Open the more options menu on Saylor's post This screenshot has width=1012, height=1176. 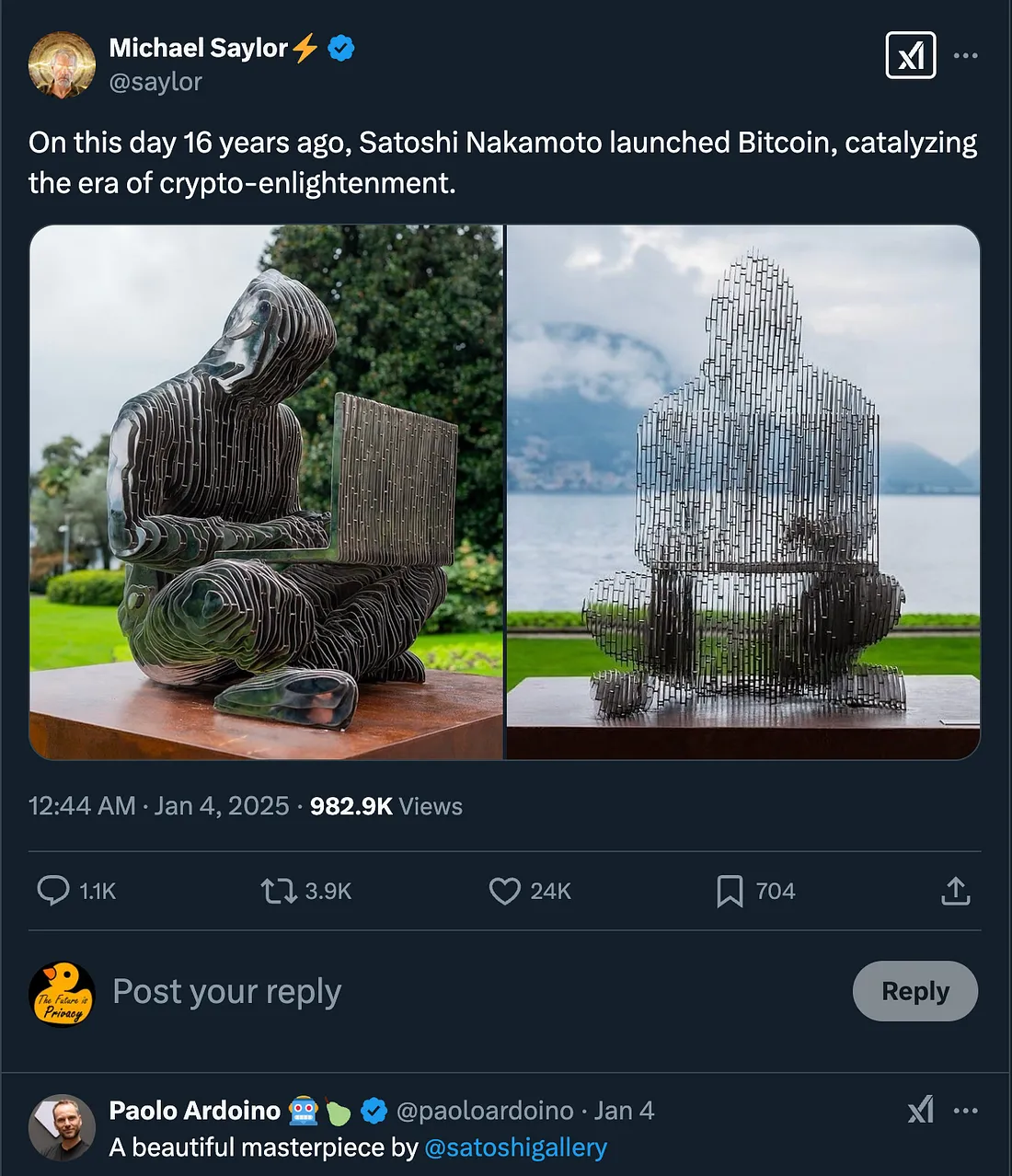(x=965, y=55)
